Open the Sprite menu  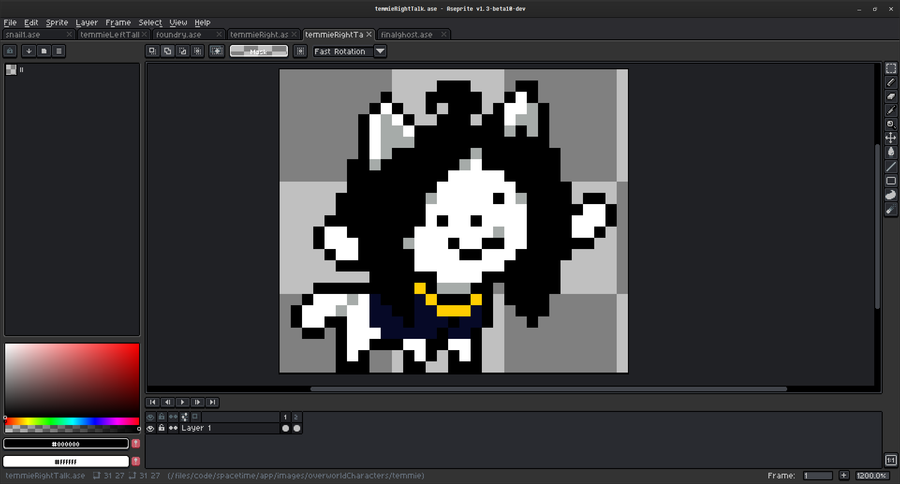(x=57, y=22)
